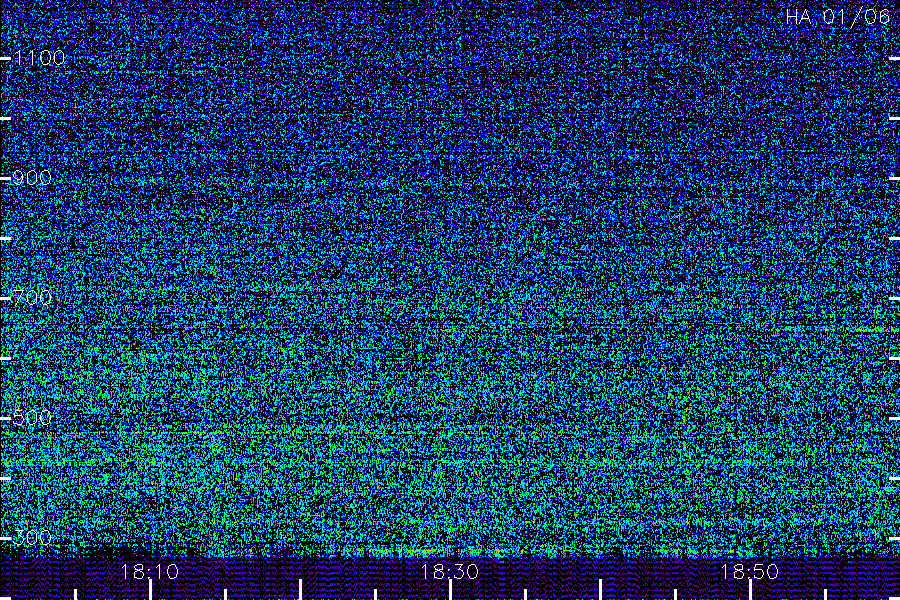The height and width of the screenshot is (600, 900).
Task: Click the 18:30 time axis label
Action: tap(449, 572)
